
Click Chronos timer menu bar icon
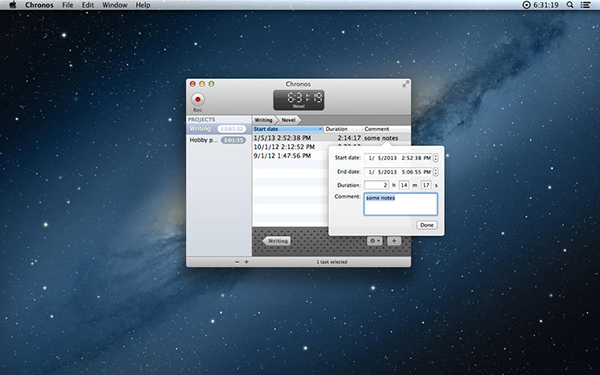click(527, 5)
